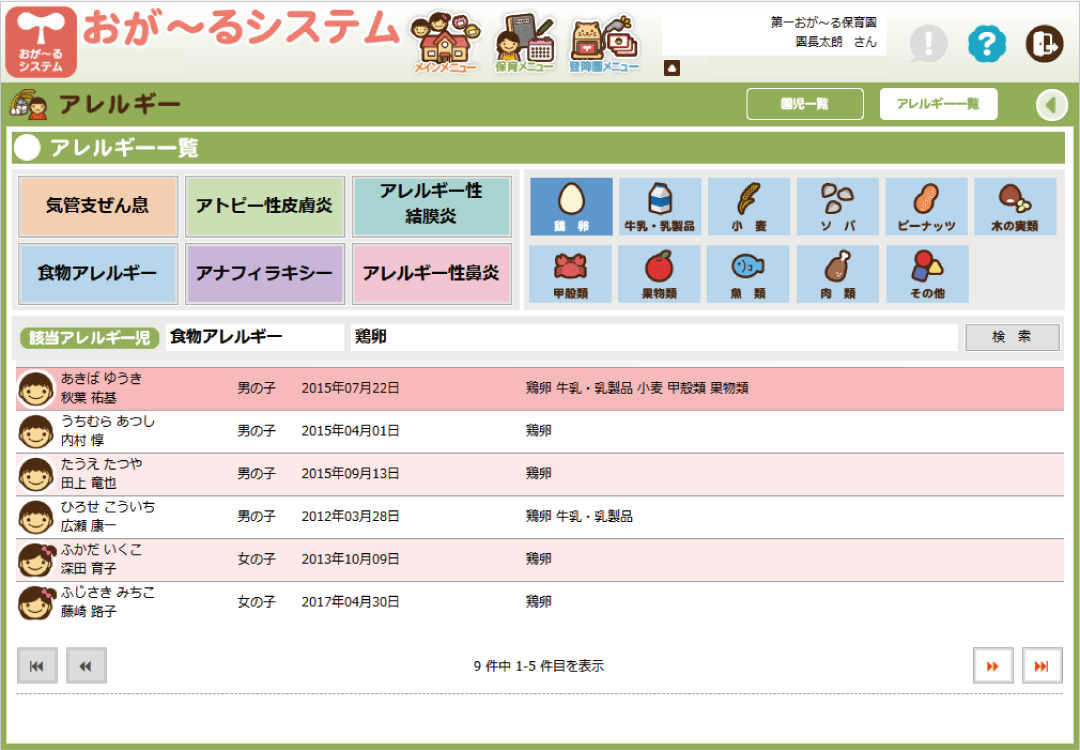1080x750 pixels.
Task: Log out using the door exit icon
Action: click(x=1045, y=43)
